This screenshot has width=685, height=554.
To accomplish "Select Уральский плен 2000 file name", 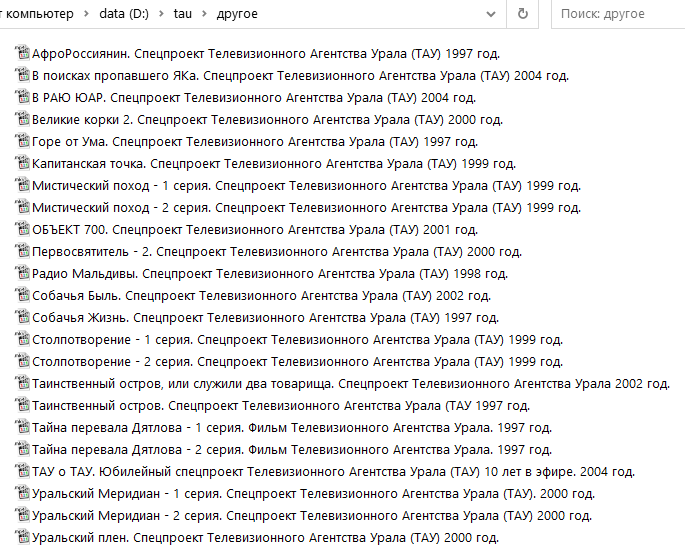I will pos(265,537).
